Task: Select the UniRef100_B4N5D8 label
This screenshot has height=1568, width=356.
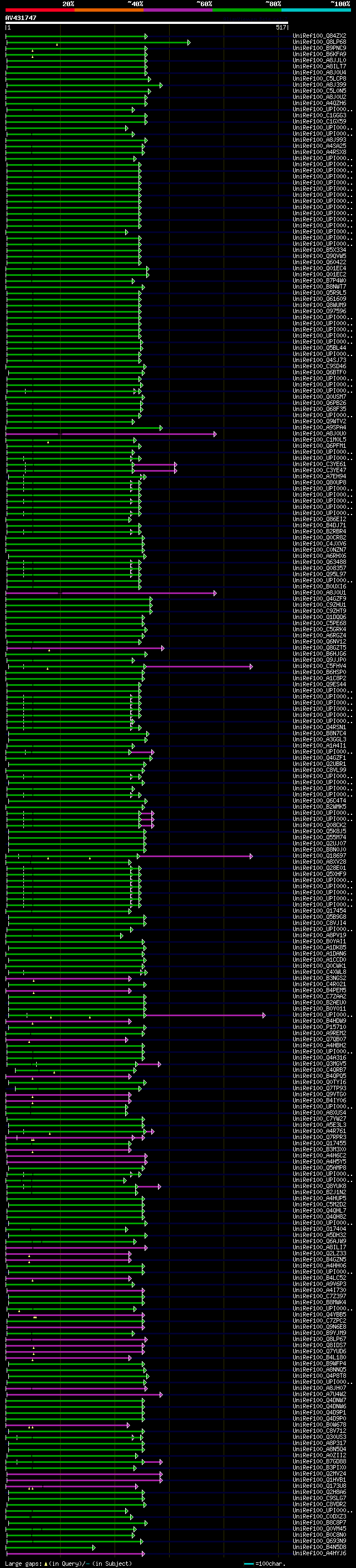Action: coord(319,1547)
